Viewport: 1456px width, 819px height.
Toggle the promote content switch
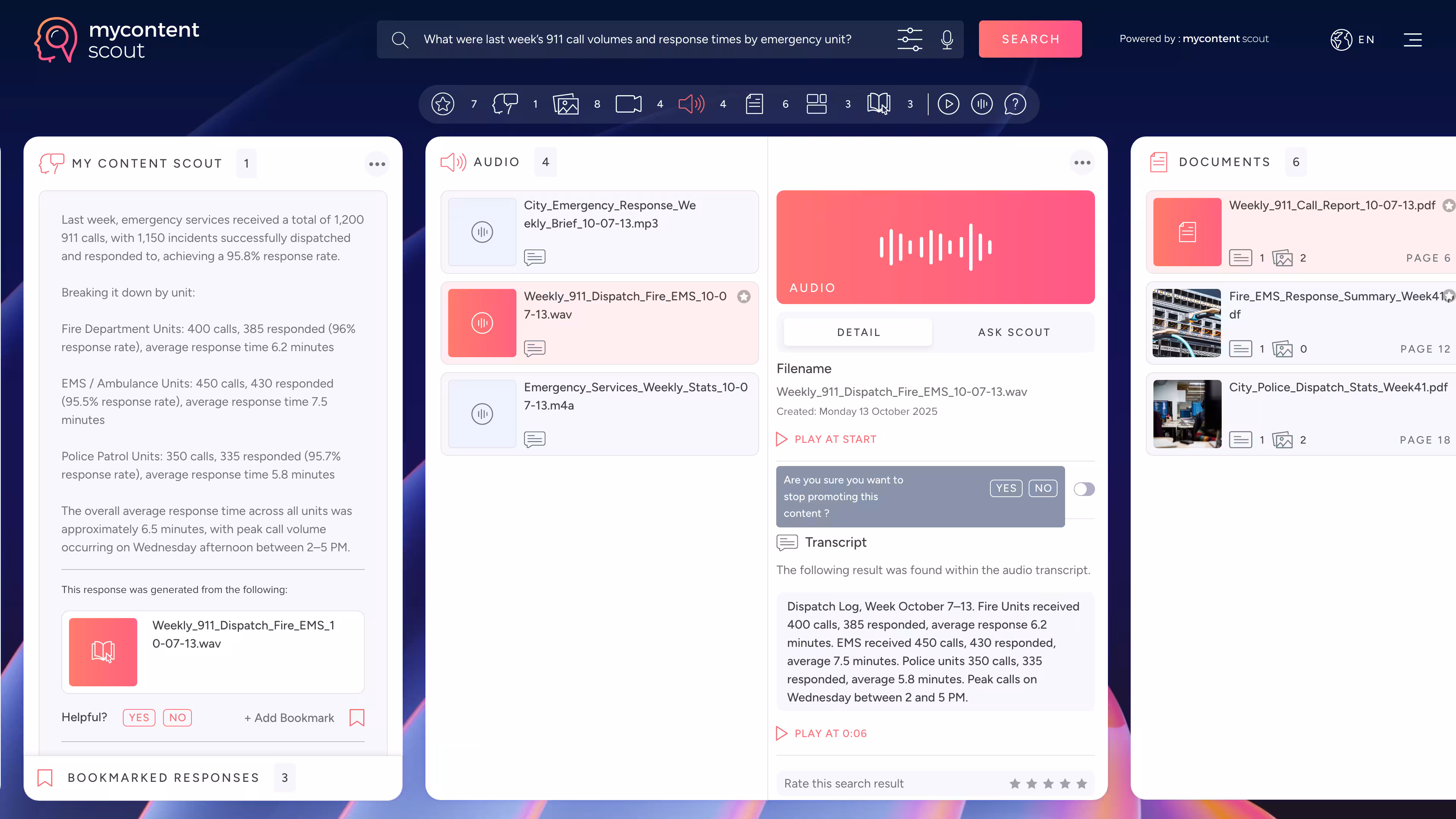1084,489
